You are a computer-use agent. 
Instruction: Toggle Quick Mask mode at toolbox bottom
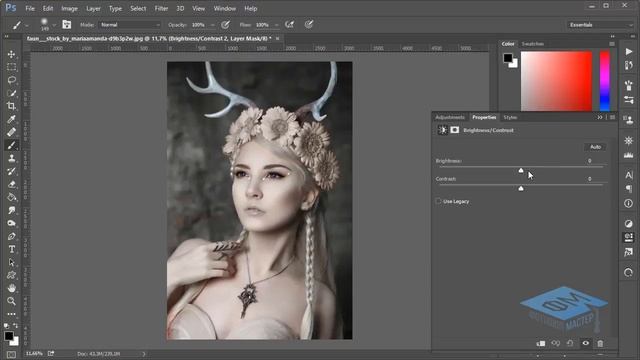(11, 355)
